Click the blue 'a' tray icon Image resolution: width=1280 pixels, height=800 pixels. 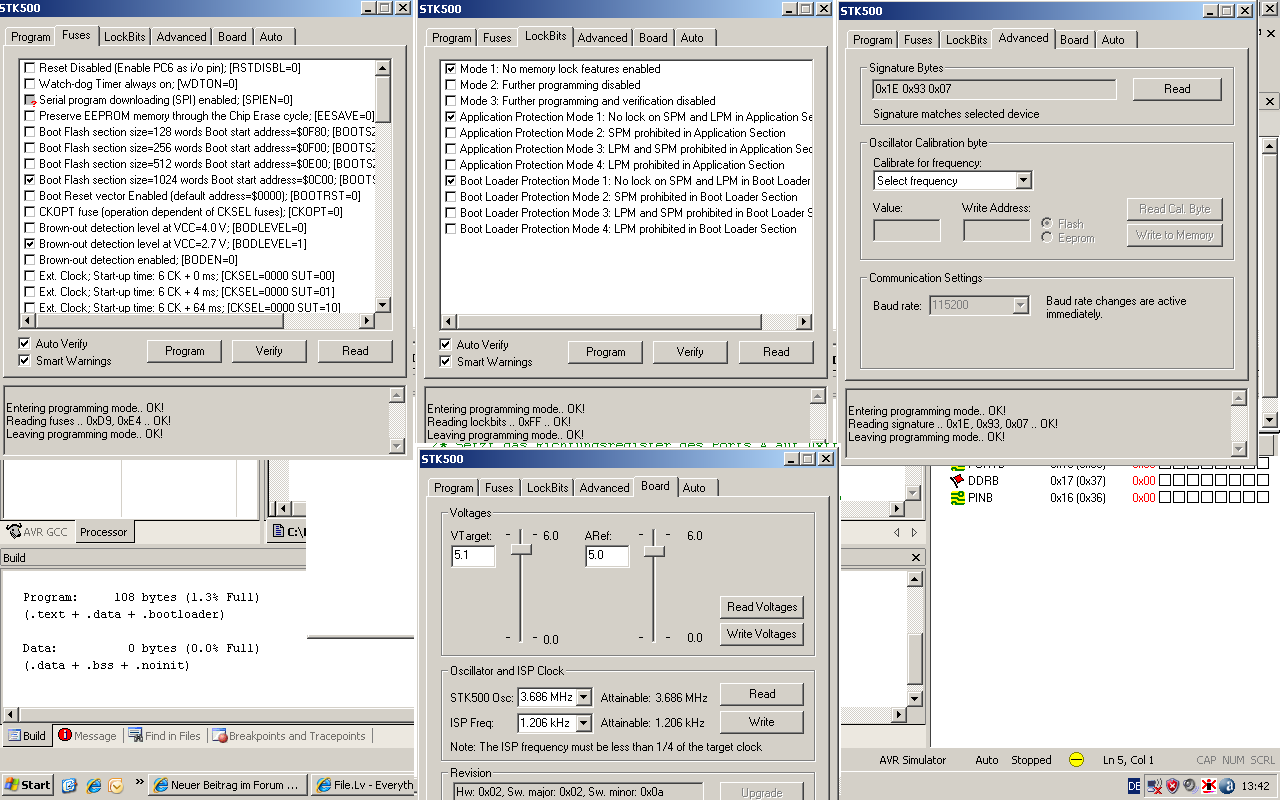coord(1227,786)
